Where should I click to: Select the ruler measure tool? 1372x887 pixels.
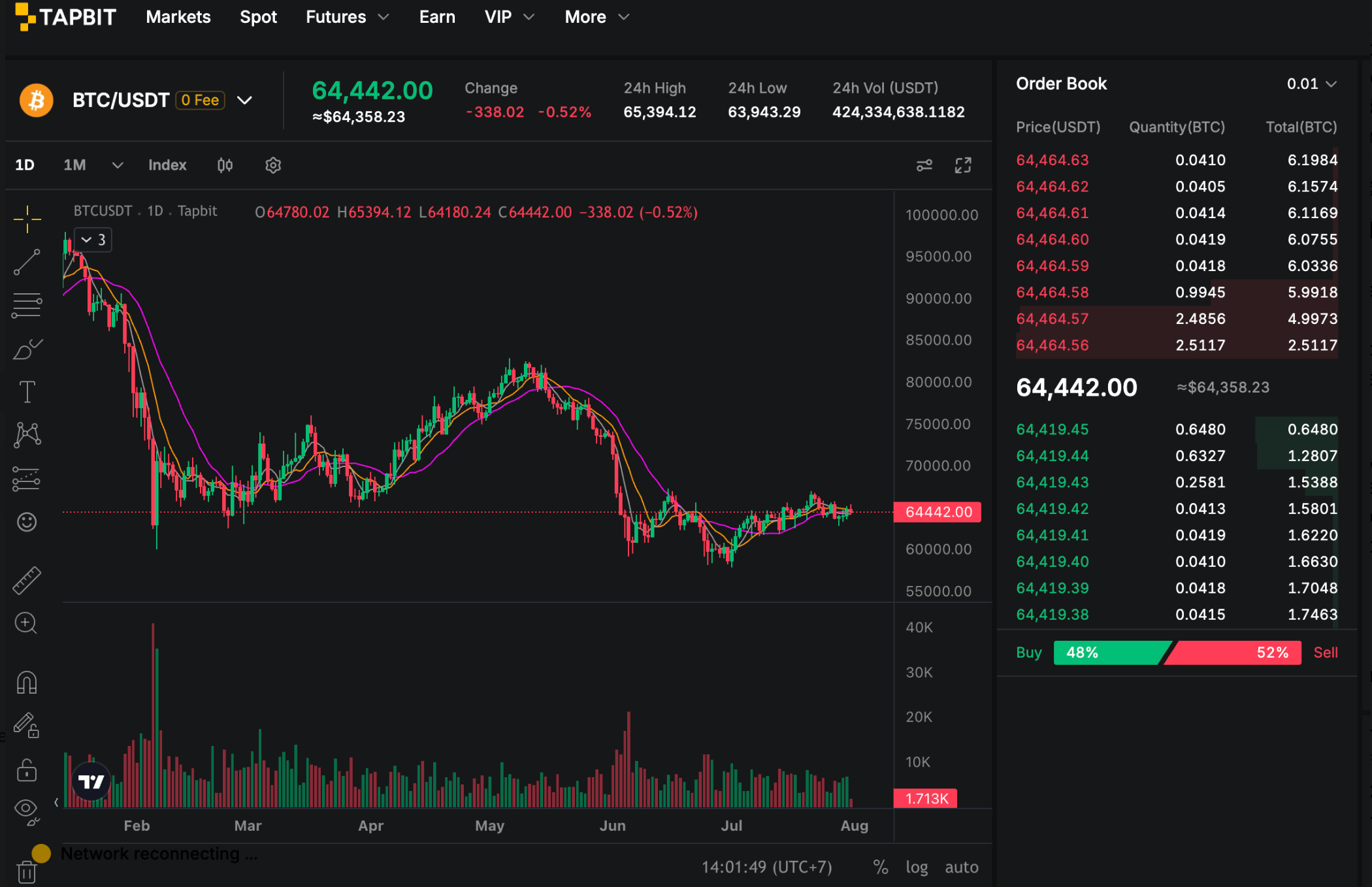tap(27, 580)
